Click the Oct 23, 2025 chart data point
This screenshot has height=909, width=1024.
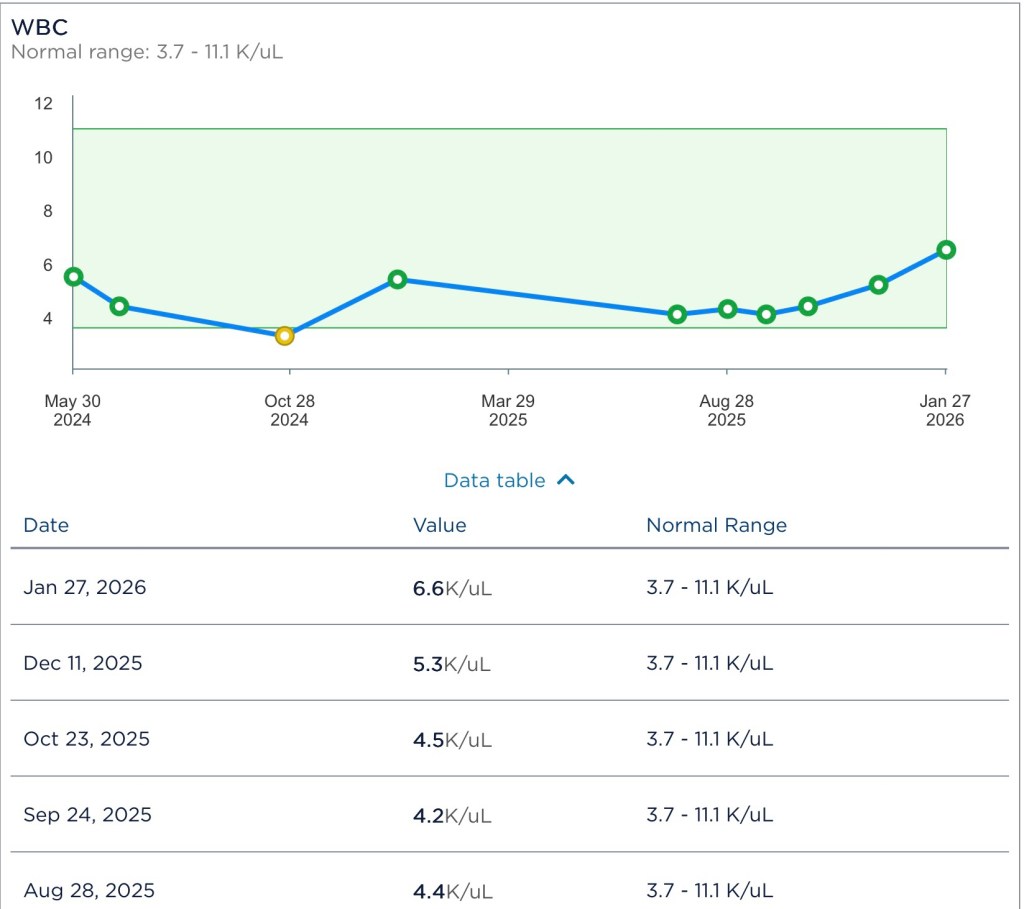(x=808, y=306)
